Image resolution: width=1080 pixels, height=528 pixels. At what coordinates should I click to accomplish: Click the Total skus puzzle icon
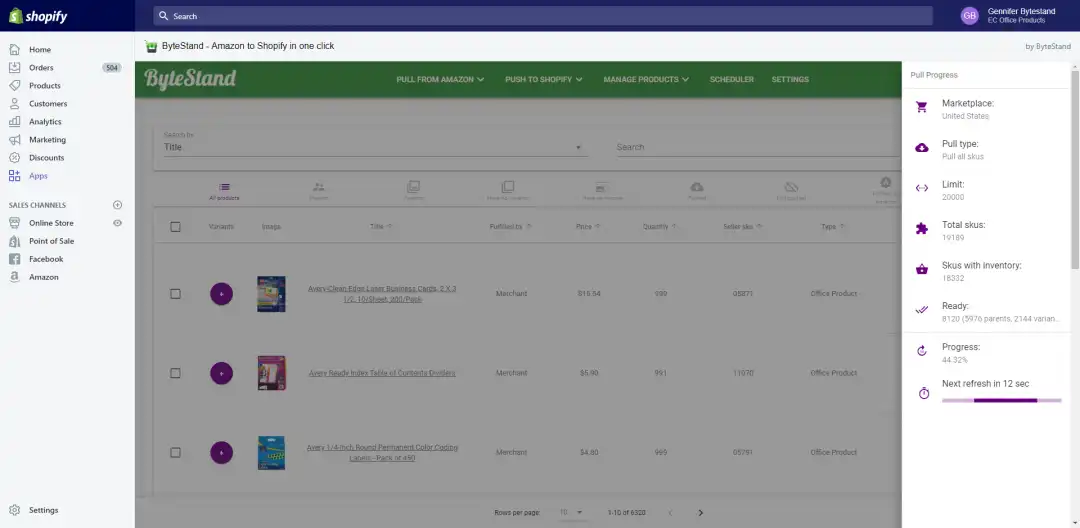click(x=922, y=229)
